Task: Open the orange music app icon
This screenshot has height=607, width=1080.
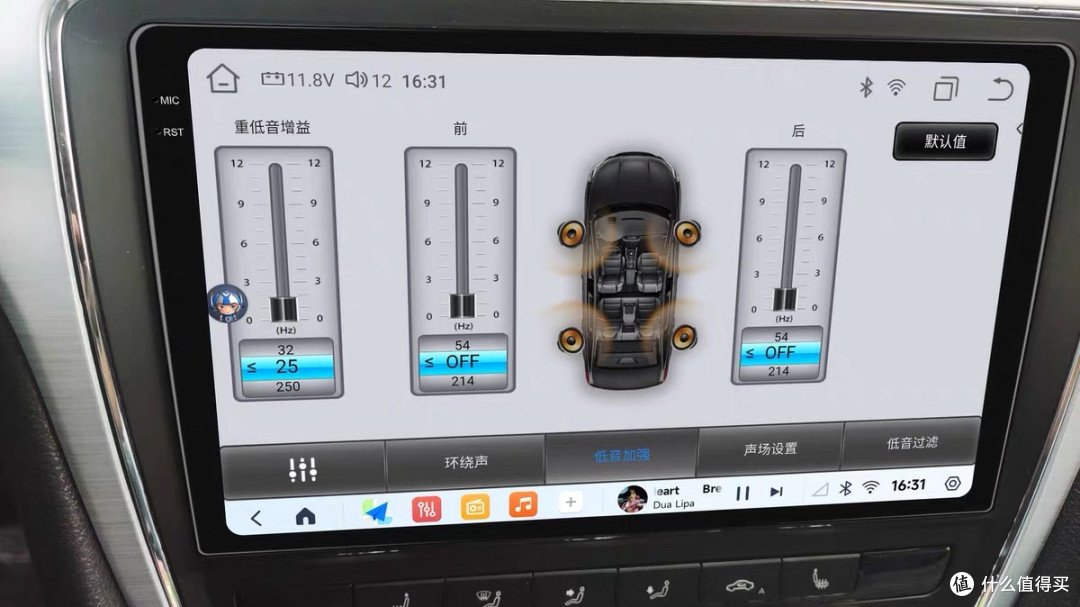Action: coord(523,504)
